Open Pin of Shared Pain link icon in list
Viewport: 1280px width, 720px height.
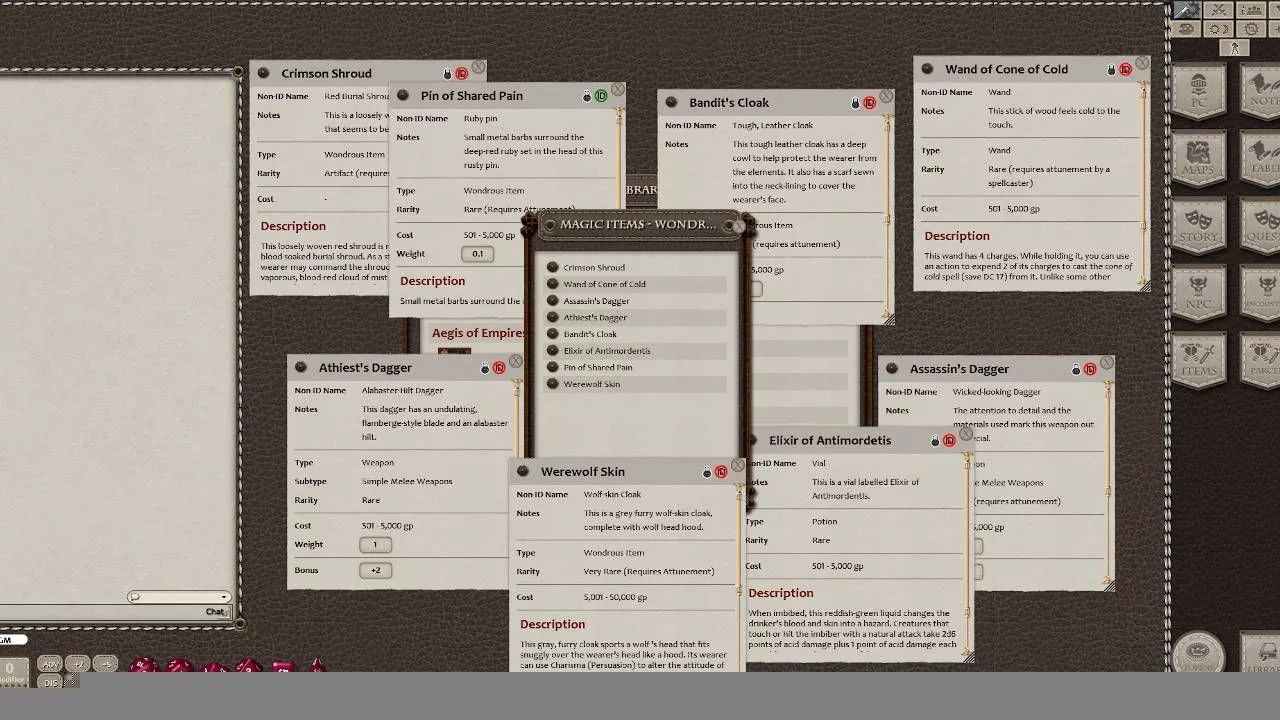coord(552,367)
